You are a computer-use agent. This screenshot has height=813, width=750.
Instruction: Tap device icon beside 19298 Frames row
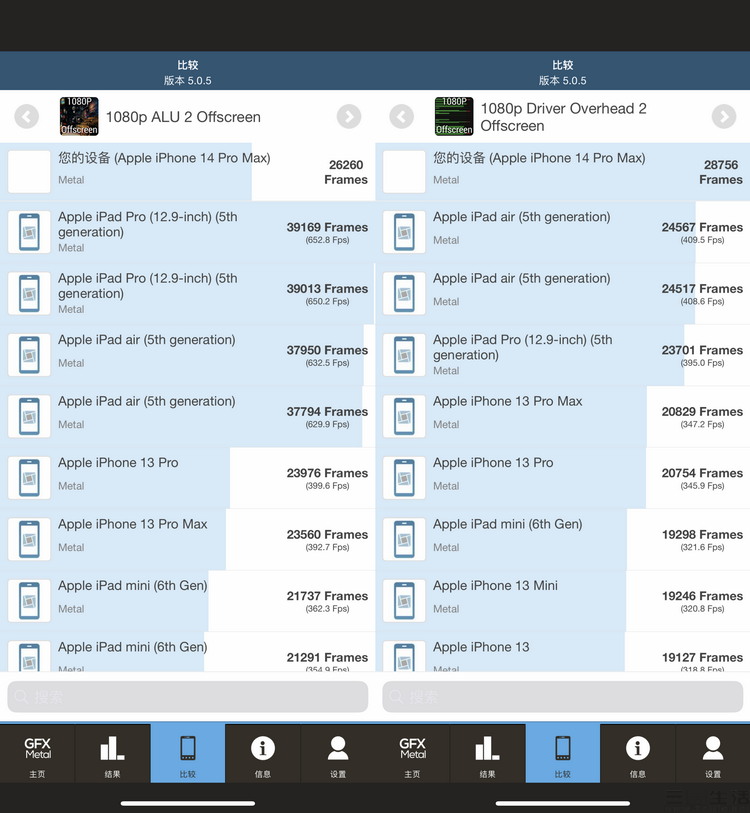tap(404, 539)
